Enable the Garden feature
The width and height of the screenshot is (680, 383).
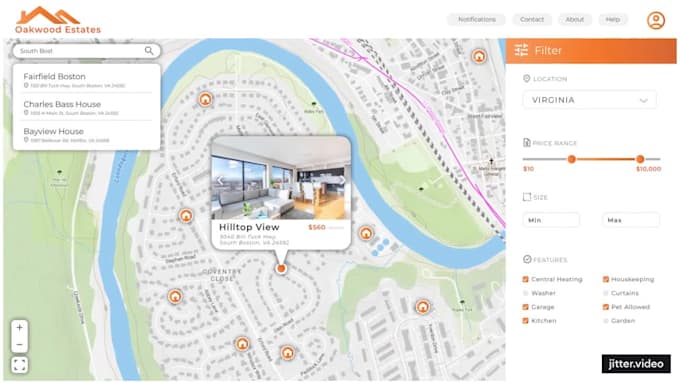click(606, 321)
